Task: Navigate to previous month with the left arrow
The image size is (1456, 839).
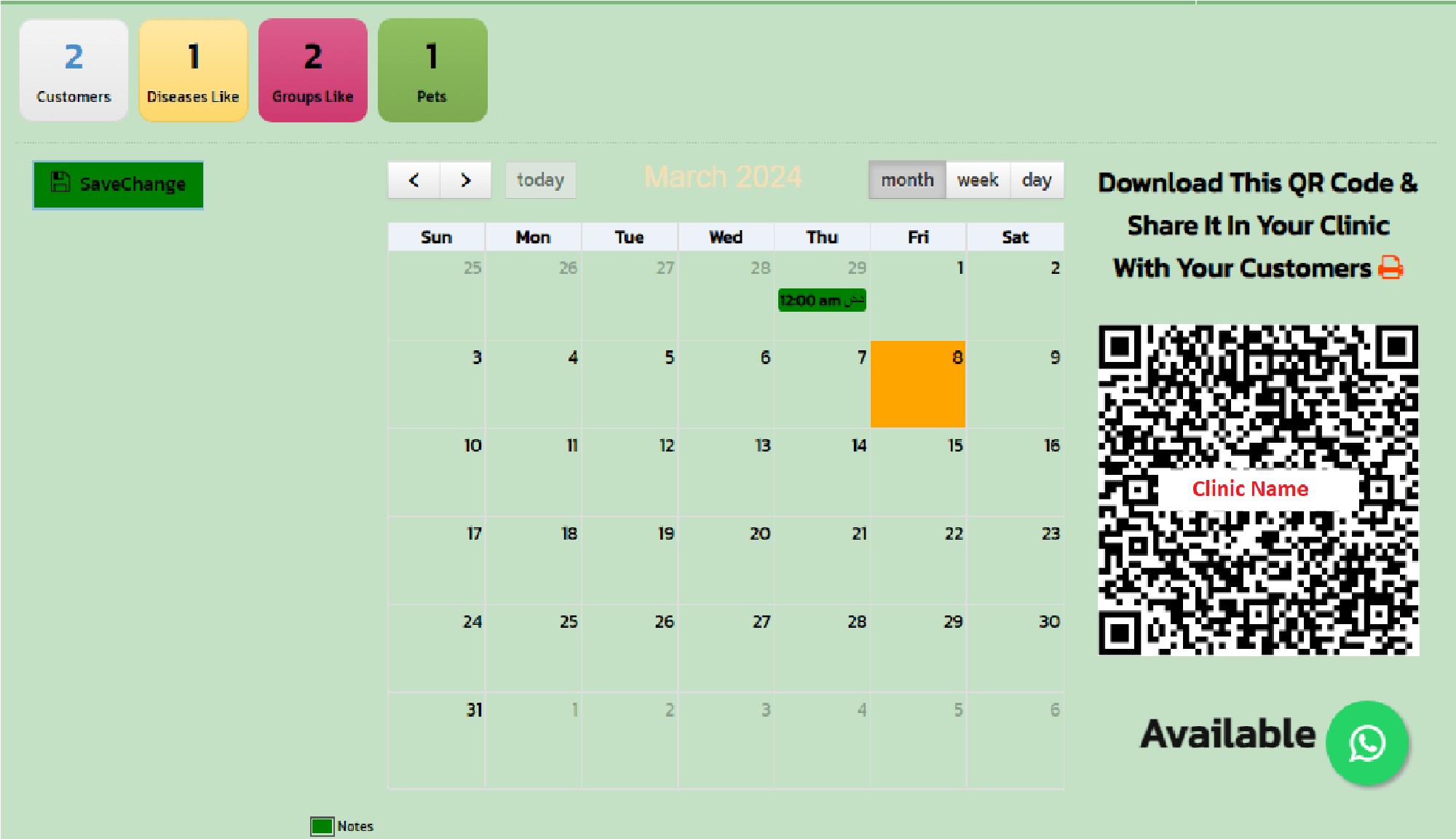Action: [415, 180]
